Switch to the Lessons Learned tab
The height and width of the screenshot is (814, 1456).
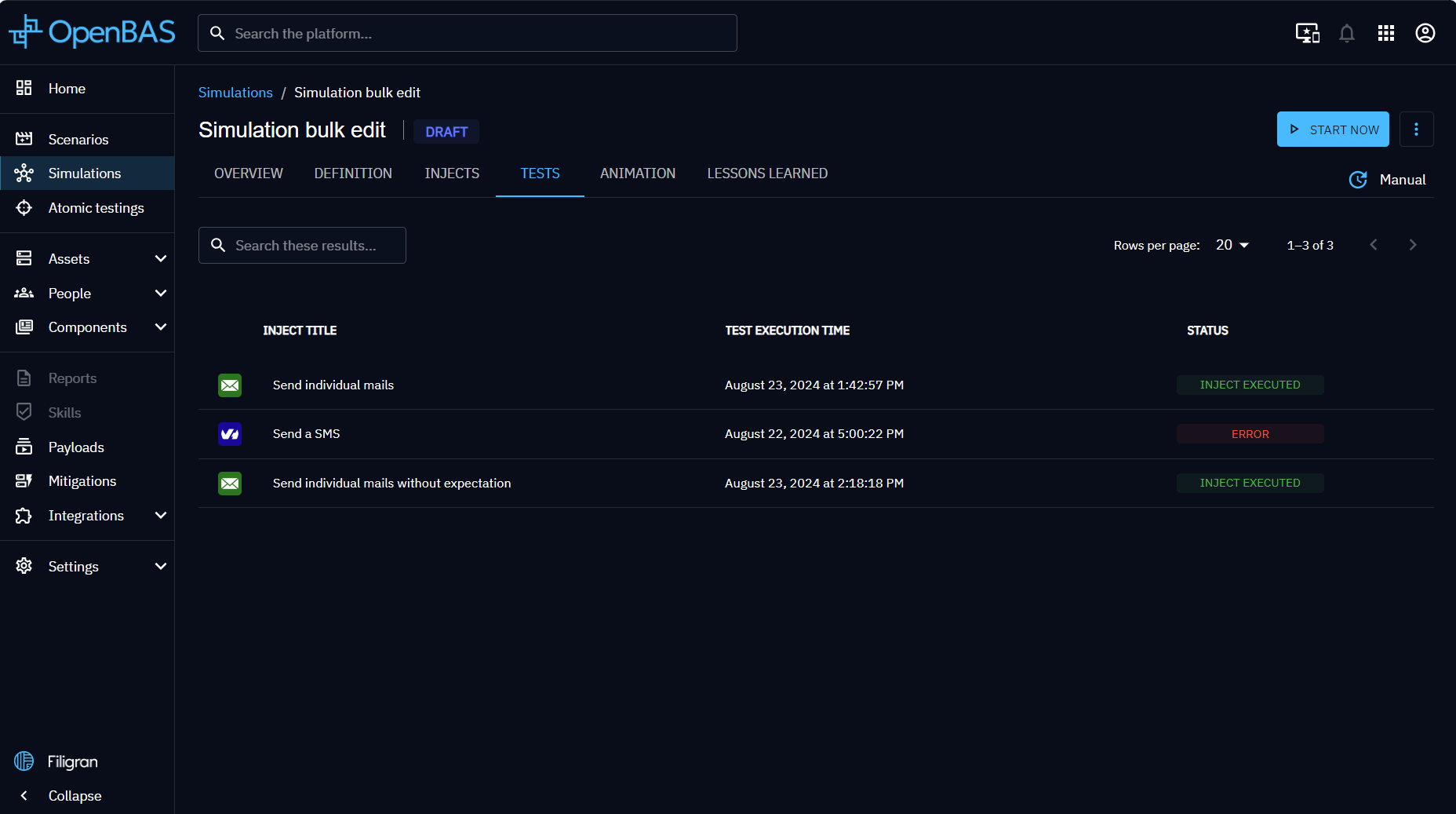point(766,173)
